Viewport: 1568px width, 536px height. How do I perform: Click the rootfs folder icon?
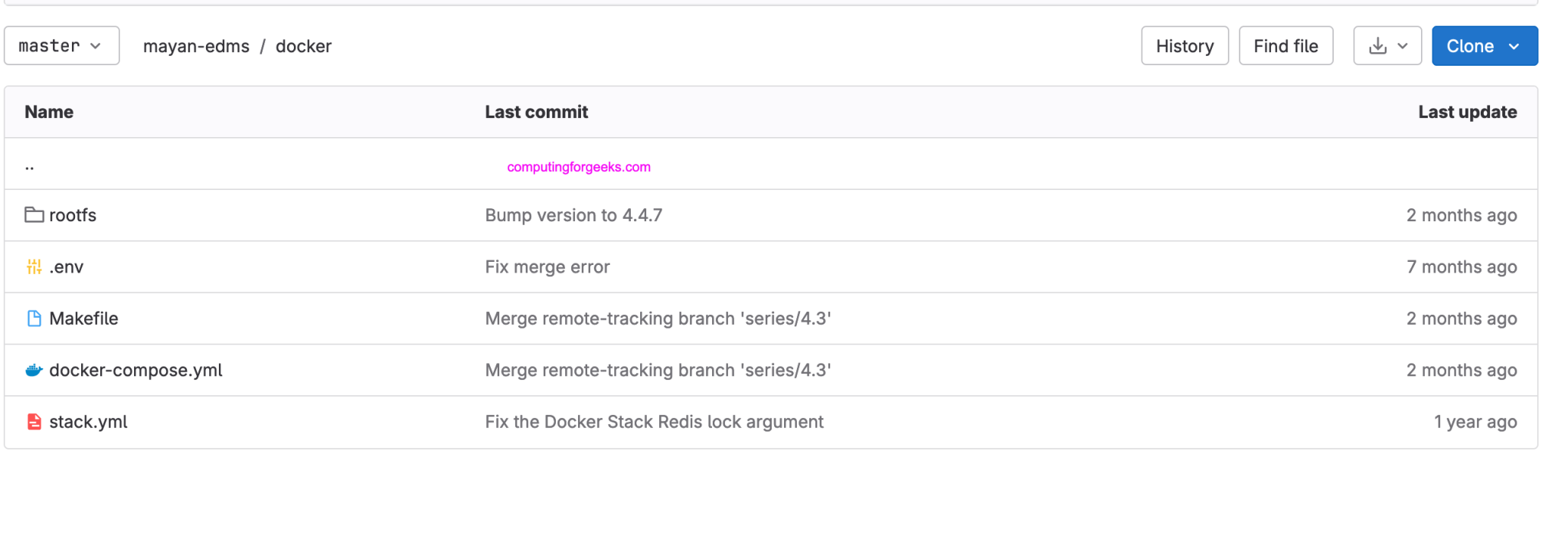pos(34,215)
